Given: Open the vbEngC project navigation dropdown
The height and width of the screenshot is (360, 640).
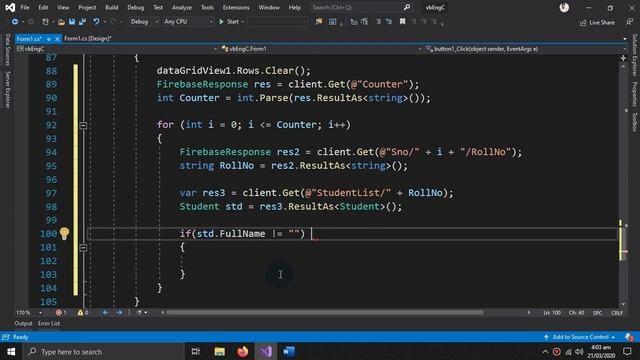Looking at the screenshot, I should click(117, 49).
